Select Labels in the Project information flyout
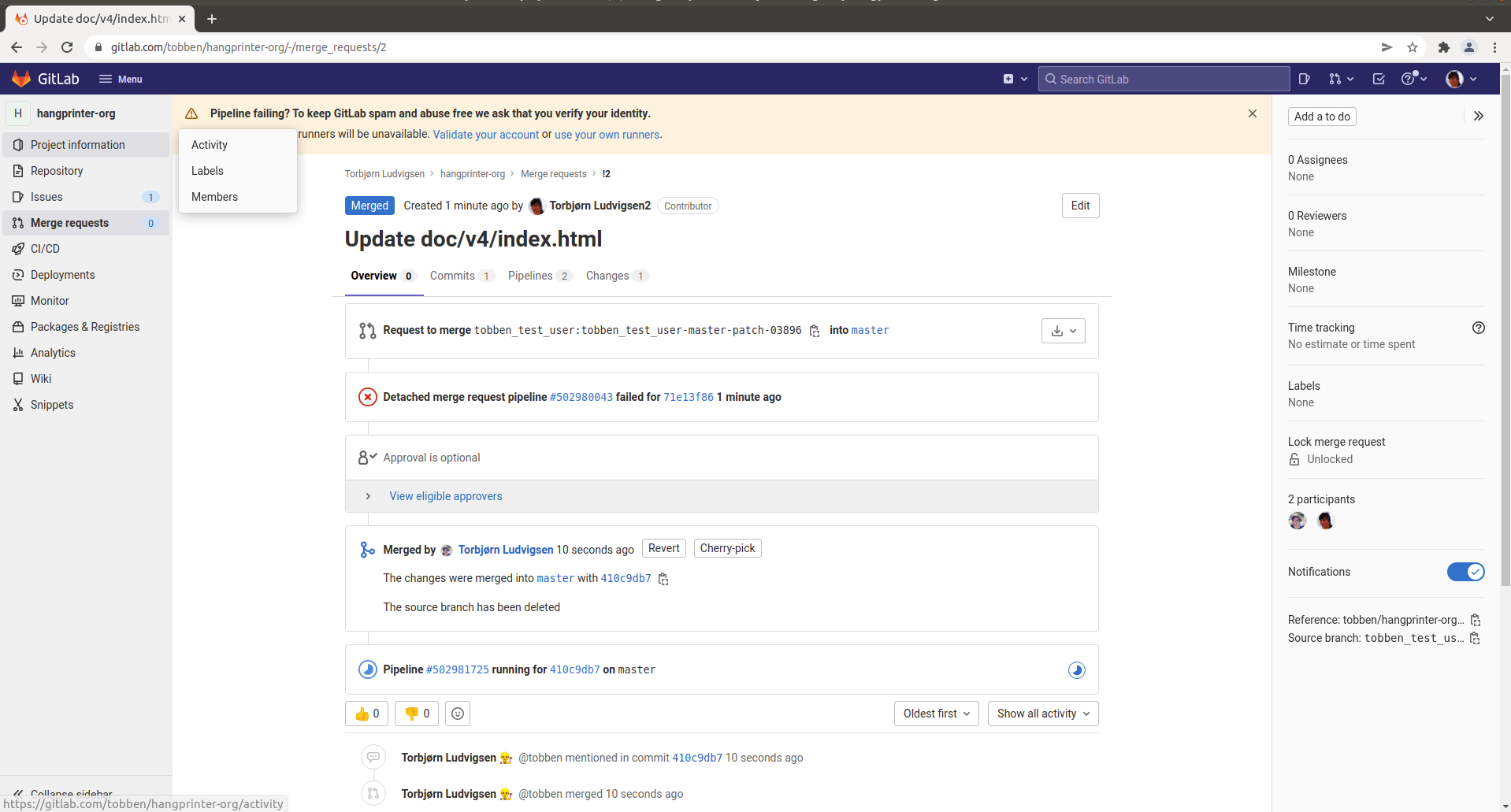Screen dimensions: 1511x812 point(207,171)
